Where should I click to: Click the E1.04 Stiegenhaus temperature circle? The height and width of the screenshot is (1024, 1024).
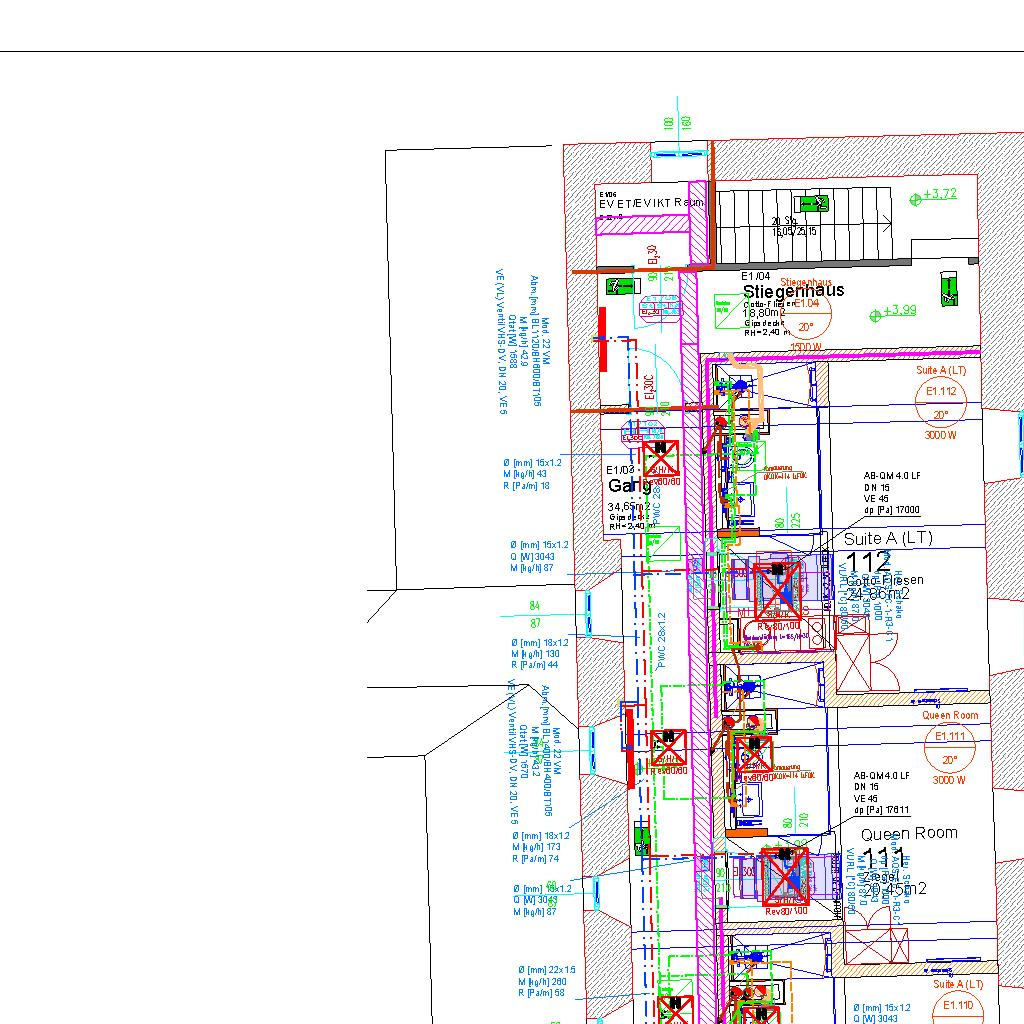pos(806,315)
